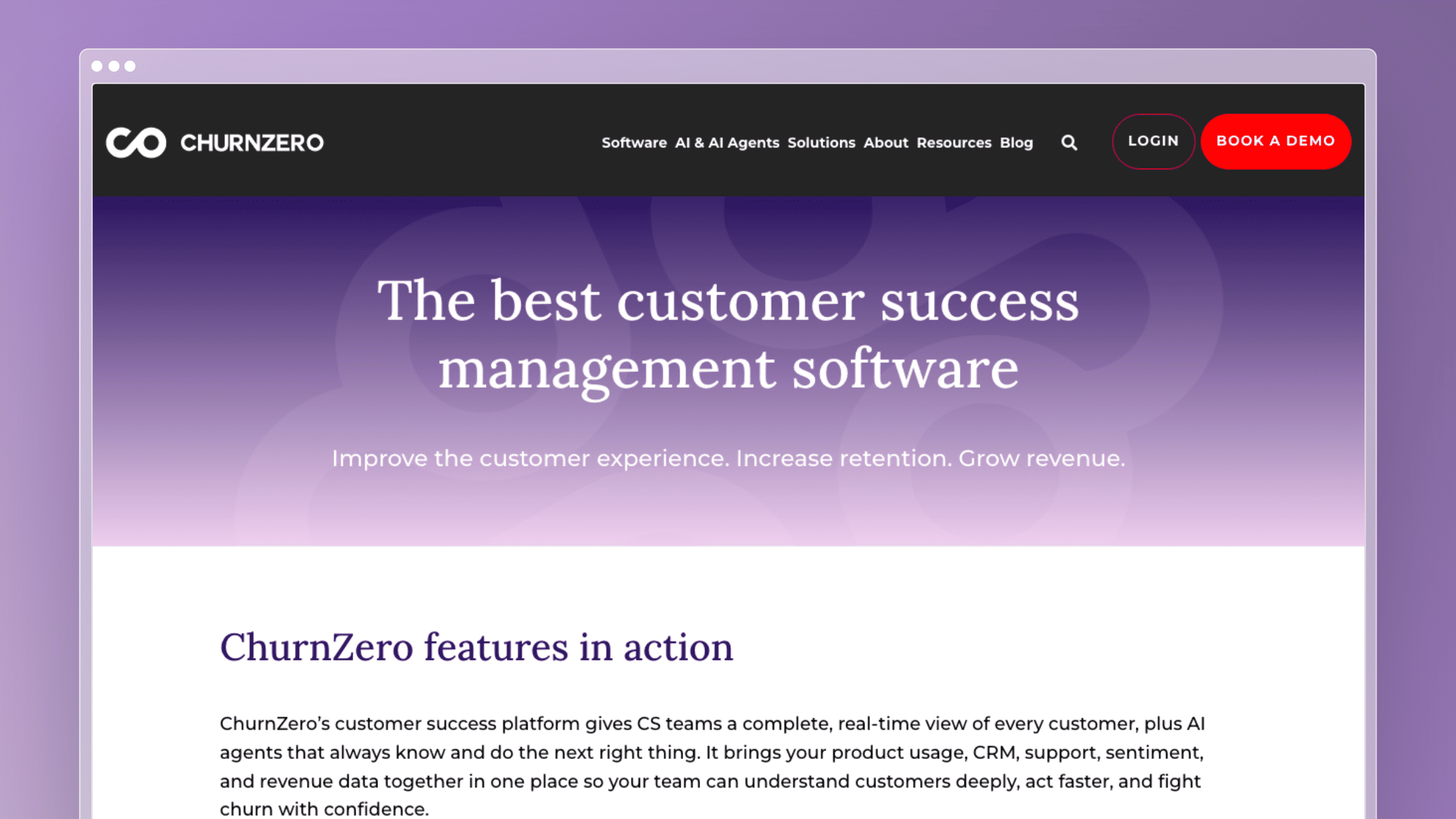This screenshot has width=1456, height=819.
Task: Click the red BOOK A DEMO button
Action: coord(1276,141)
